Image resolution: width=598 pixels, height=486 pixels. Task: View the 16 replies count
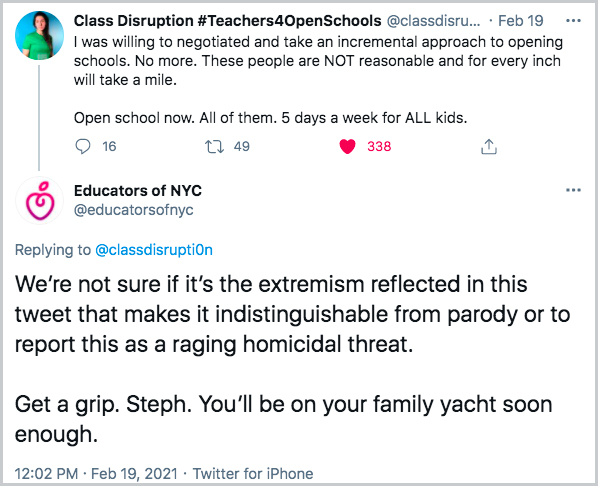(x=109, y=146)
